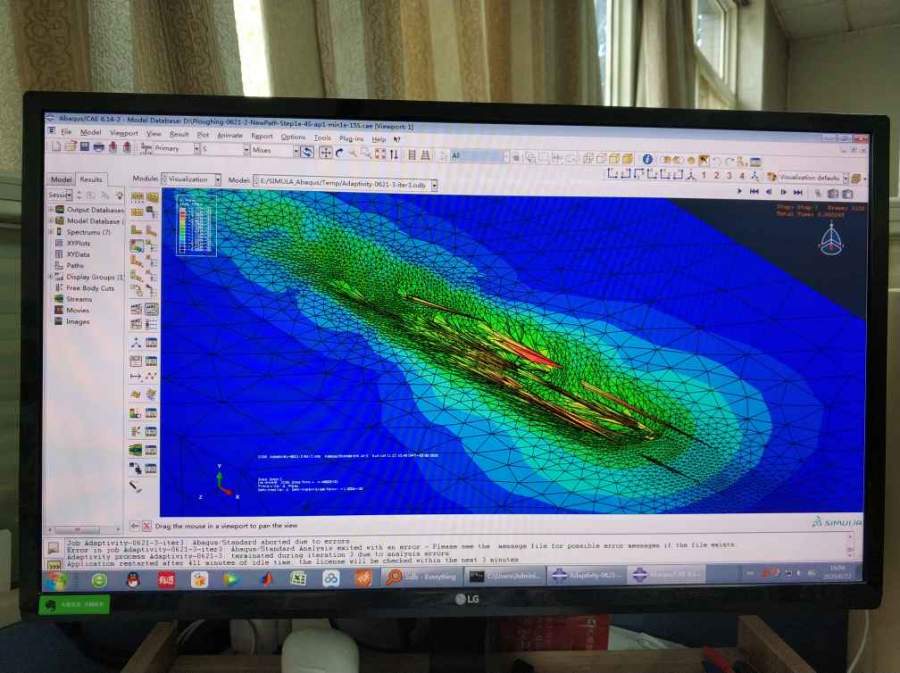Open the Windows Start button
This screenshot has height=673, width=900.
[x=56, y=580]
